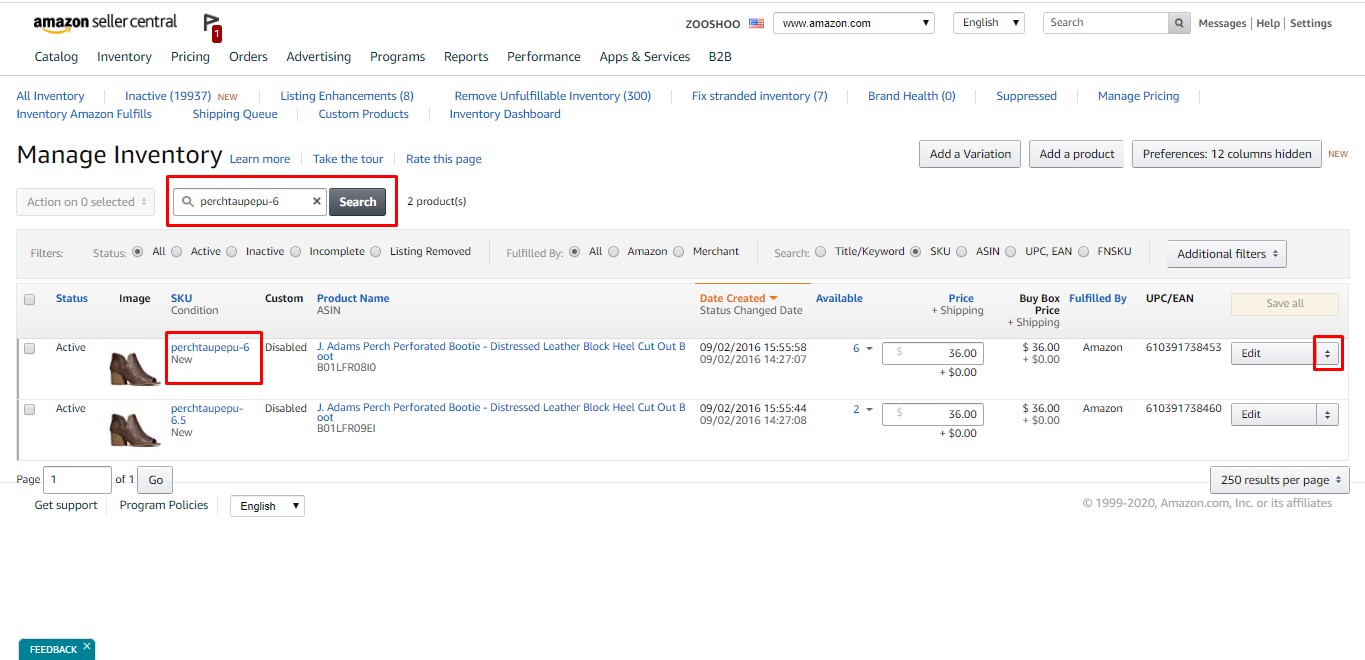
Task: Select Fulfilled By Amazon radio button
Action: click(x=614, y=252)
